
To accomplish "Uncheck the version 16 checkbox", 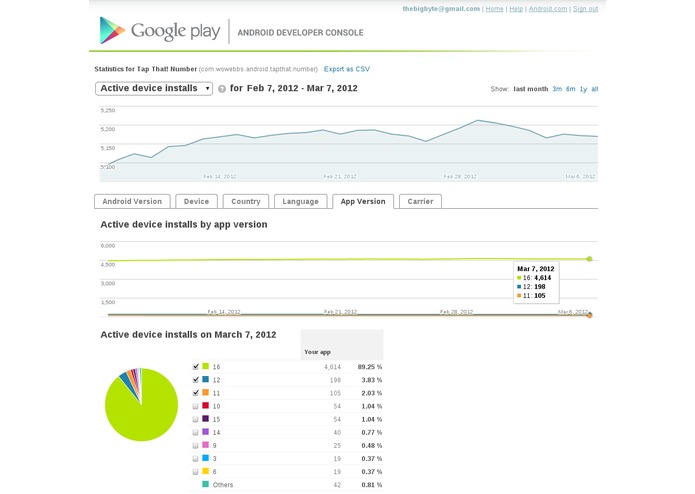I will click(195, 366).
